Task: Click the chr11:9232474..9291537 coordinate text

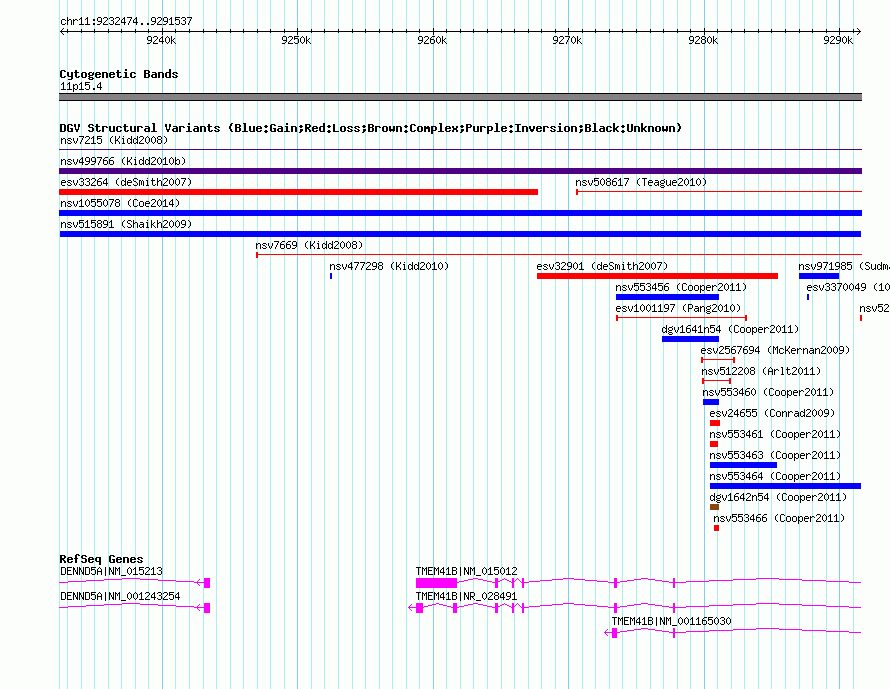Action: [x=126, y=21]
